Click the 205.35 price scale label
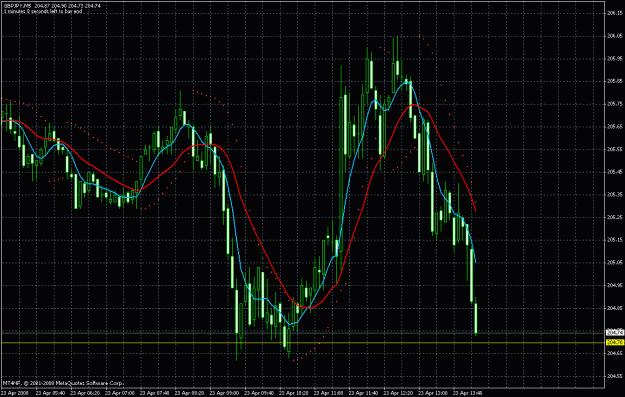Image resolution: width=625 pixels, height=397 pixels. click(x=615, y=195)
